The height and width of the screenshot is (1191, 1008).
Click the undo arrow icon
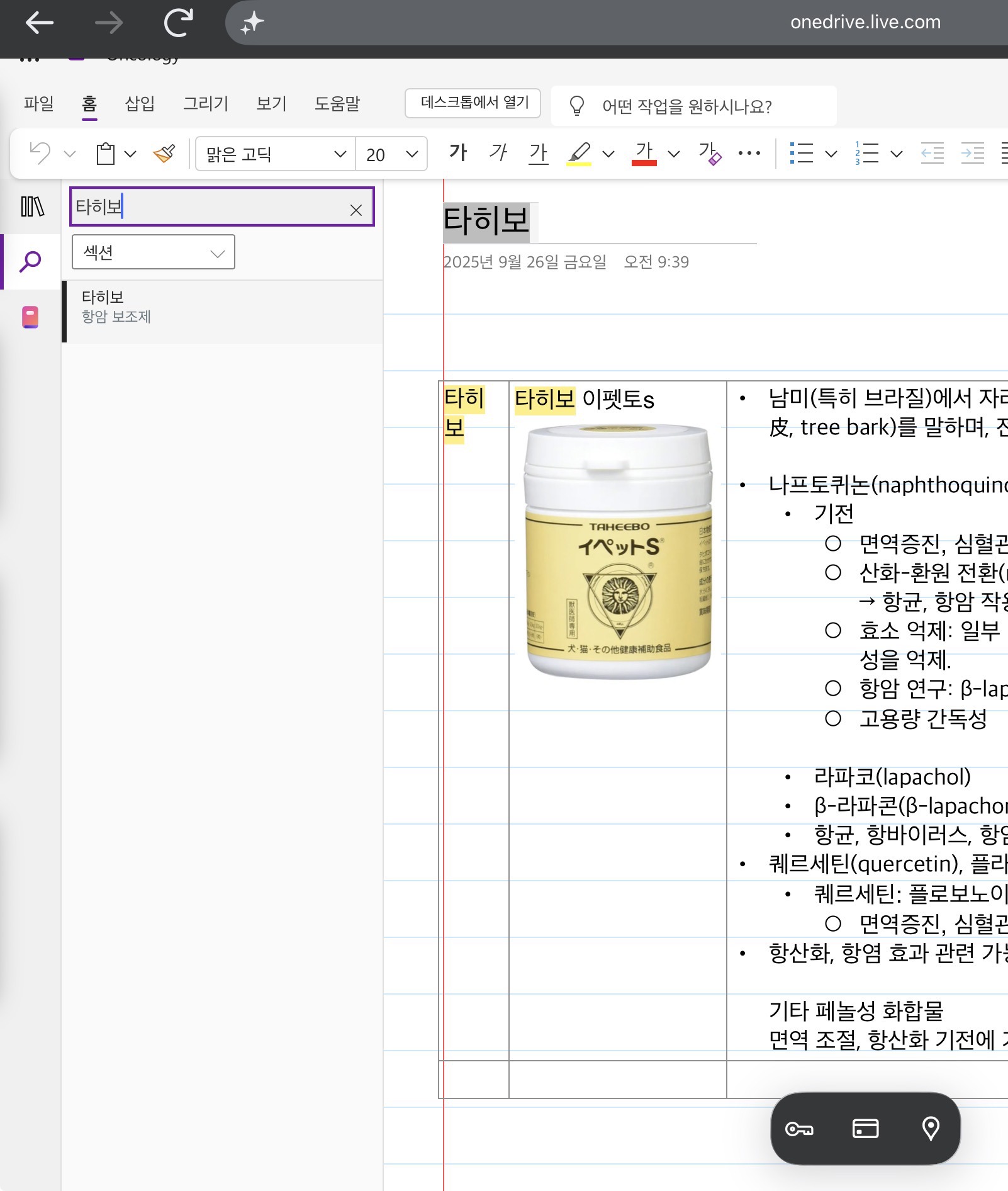[40, 154]
